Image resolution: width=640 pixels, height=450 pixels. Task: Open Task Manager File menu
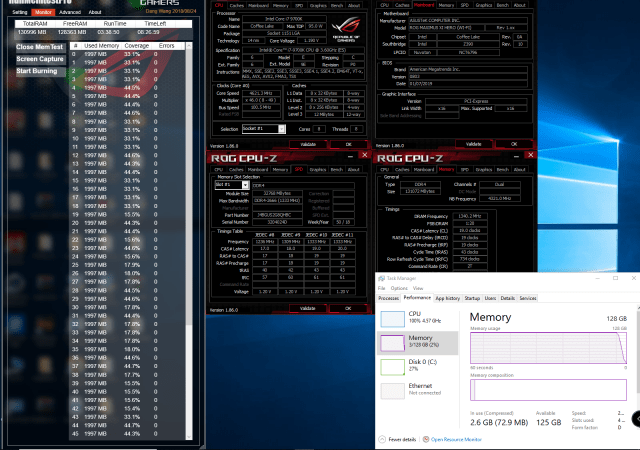382,288
